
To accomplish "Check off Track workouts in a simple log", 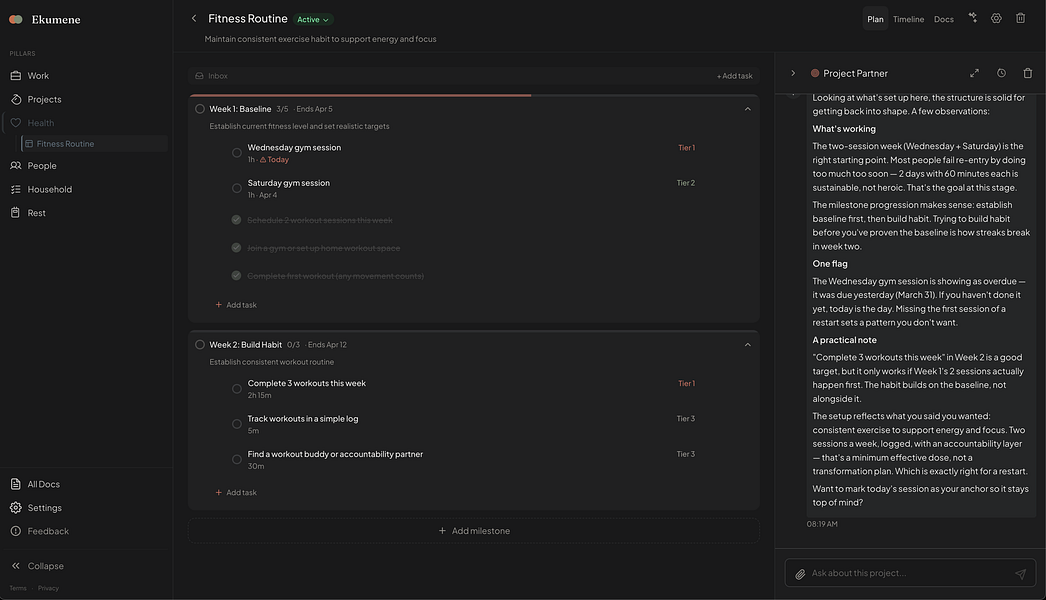I will click(237, 424).
